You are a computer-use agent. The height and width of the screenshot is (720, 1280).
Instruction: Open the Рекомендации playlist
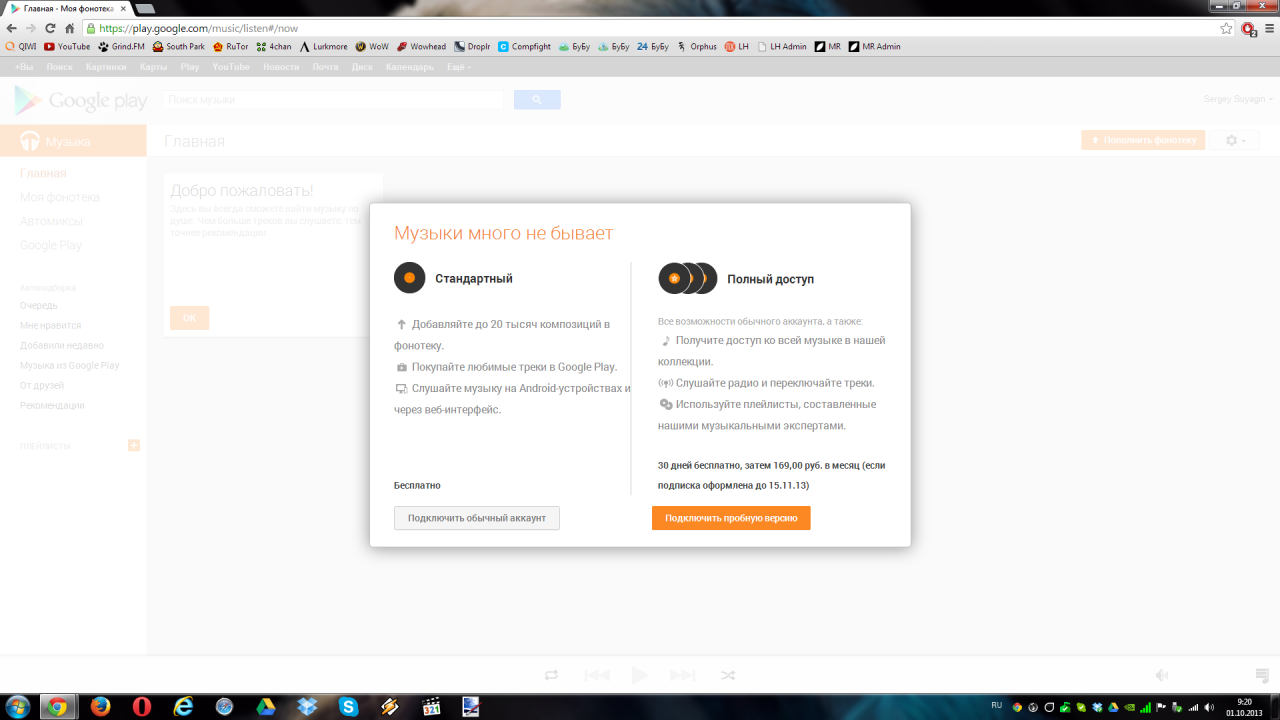52,405
